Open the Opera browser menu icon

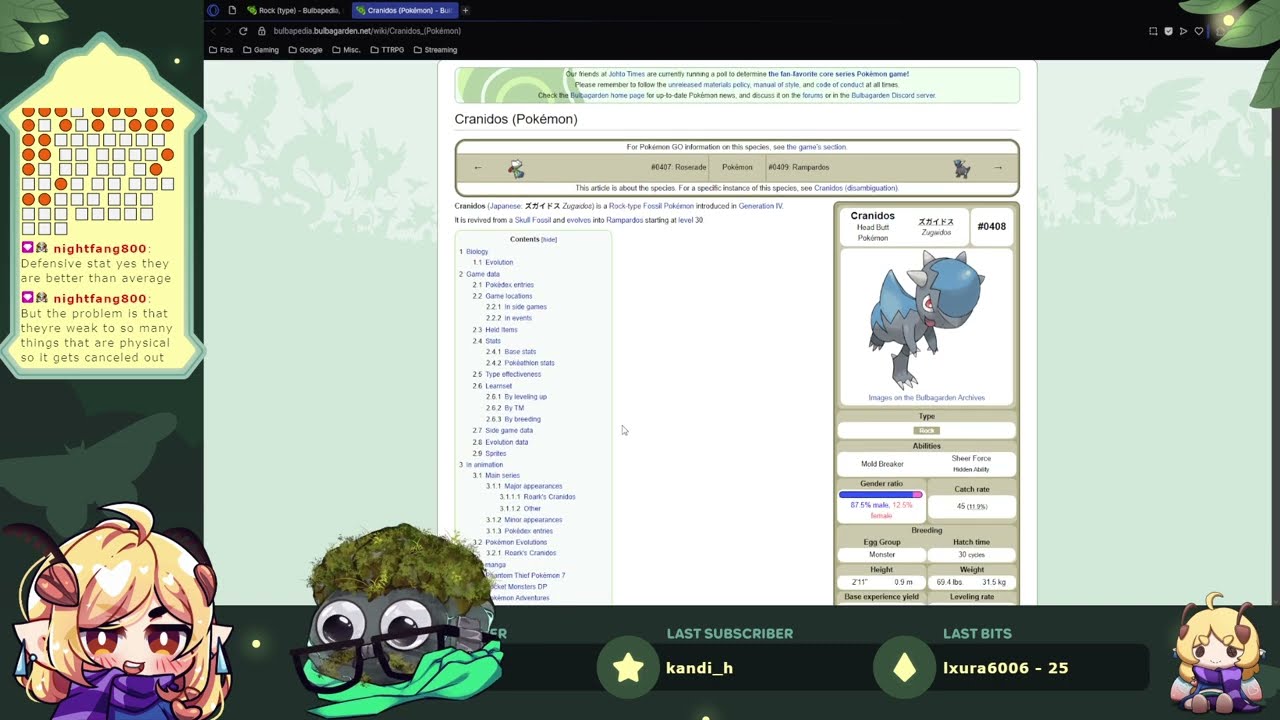pos(213,10)
